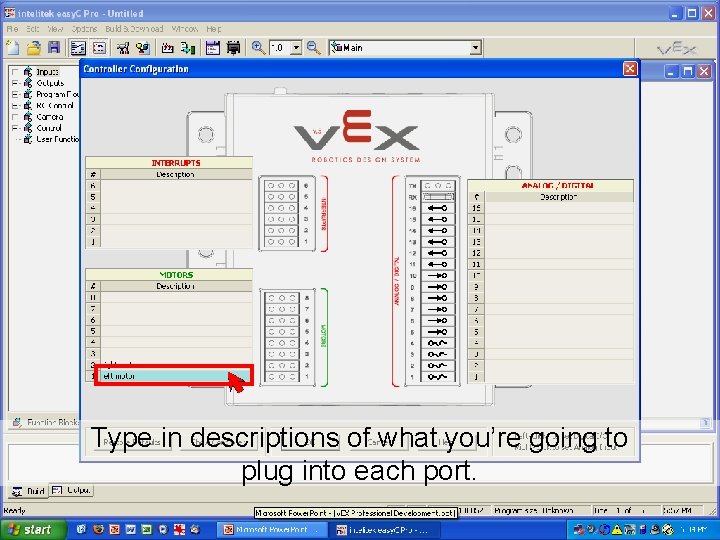The width and height of the screenshot is (720, 540).
Task: Expand the RC Control tree node
Action: click(x=15, y=106)
